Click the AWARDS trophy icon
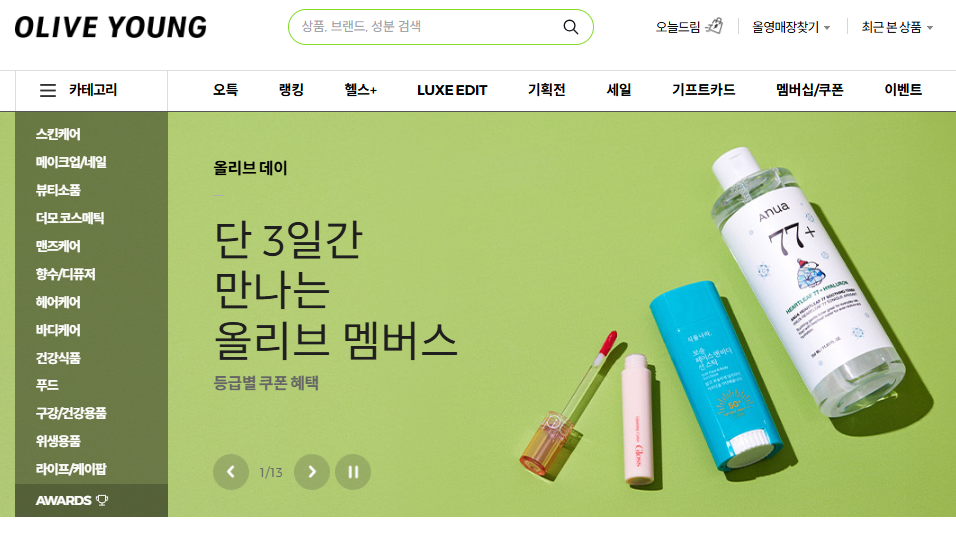 click(x=102, y=500)
